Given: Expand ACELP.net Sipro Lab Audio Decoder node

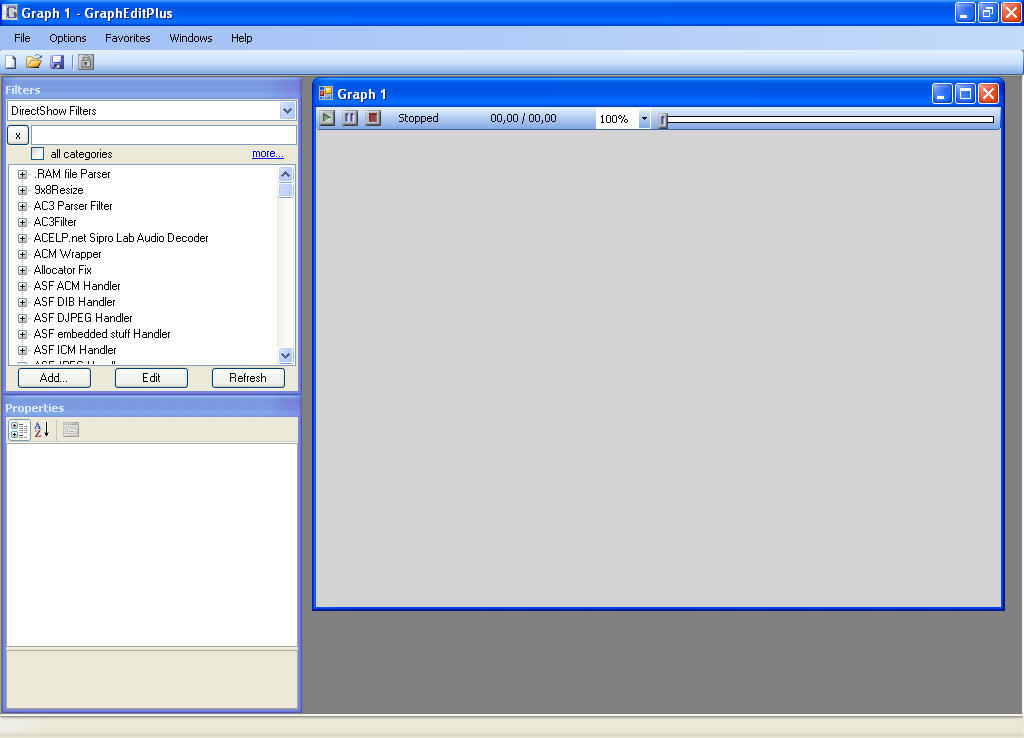Looking at the screenshot, I should coord(22,238).
